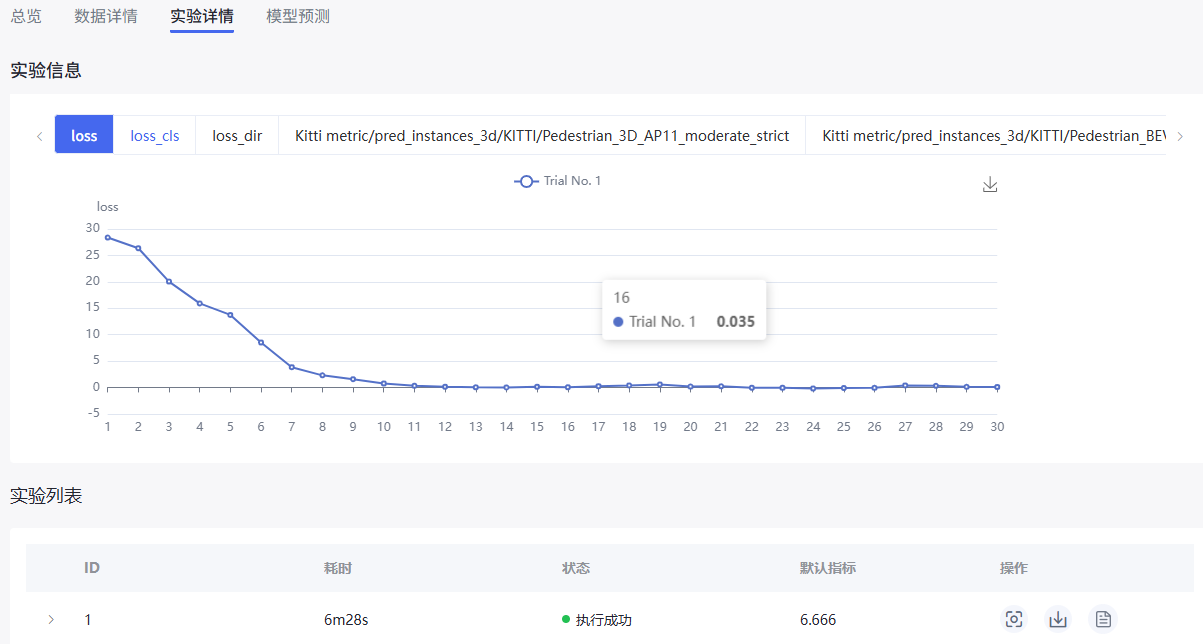Click the 耗时 column header
Image resolution: width=1203 pixels, height=644 pixels.
tap(338, 568)
